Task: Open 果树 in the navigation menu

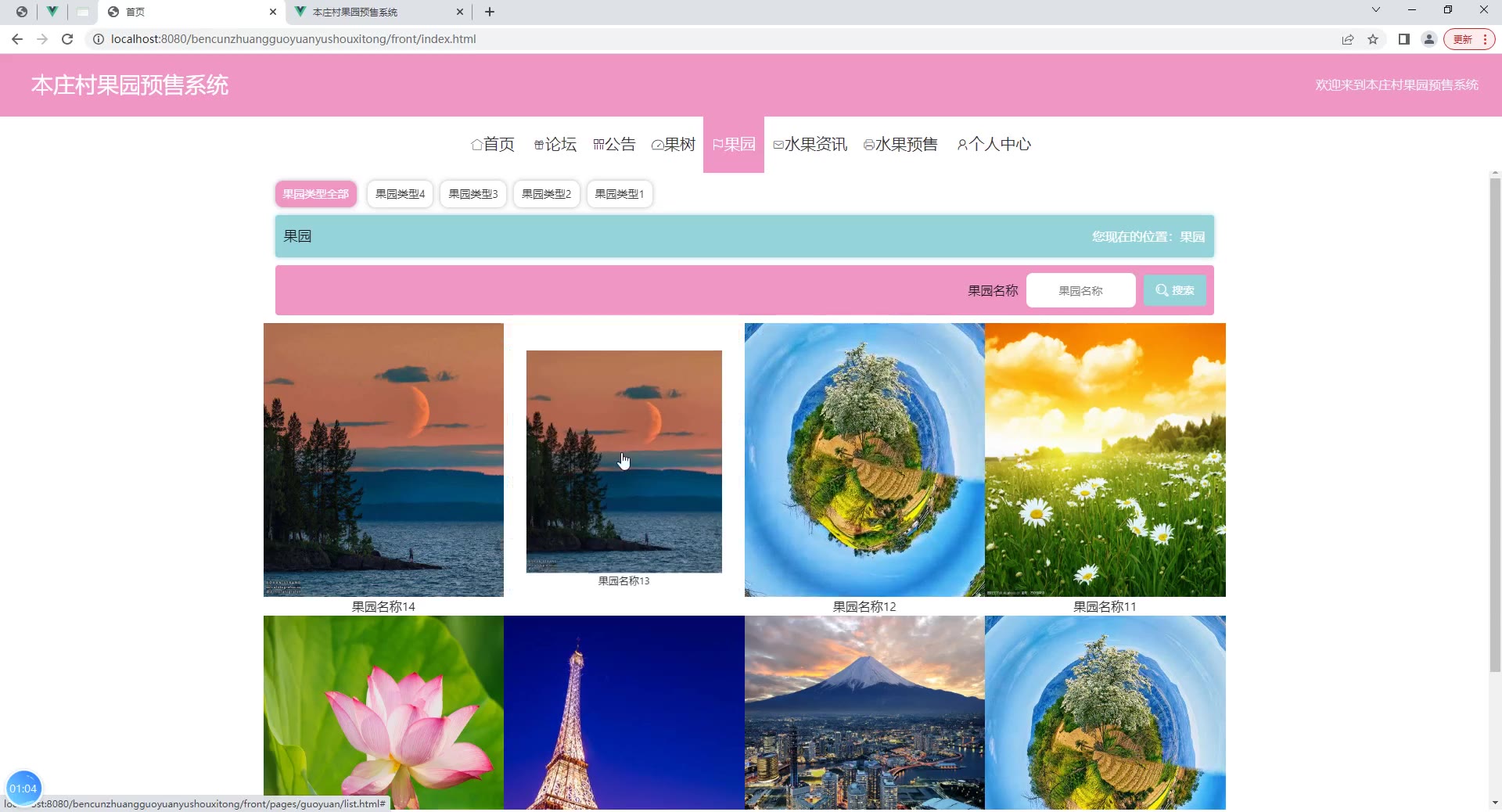Action: (674, 144)
